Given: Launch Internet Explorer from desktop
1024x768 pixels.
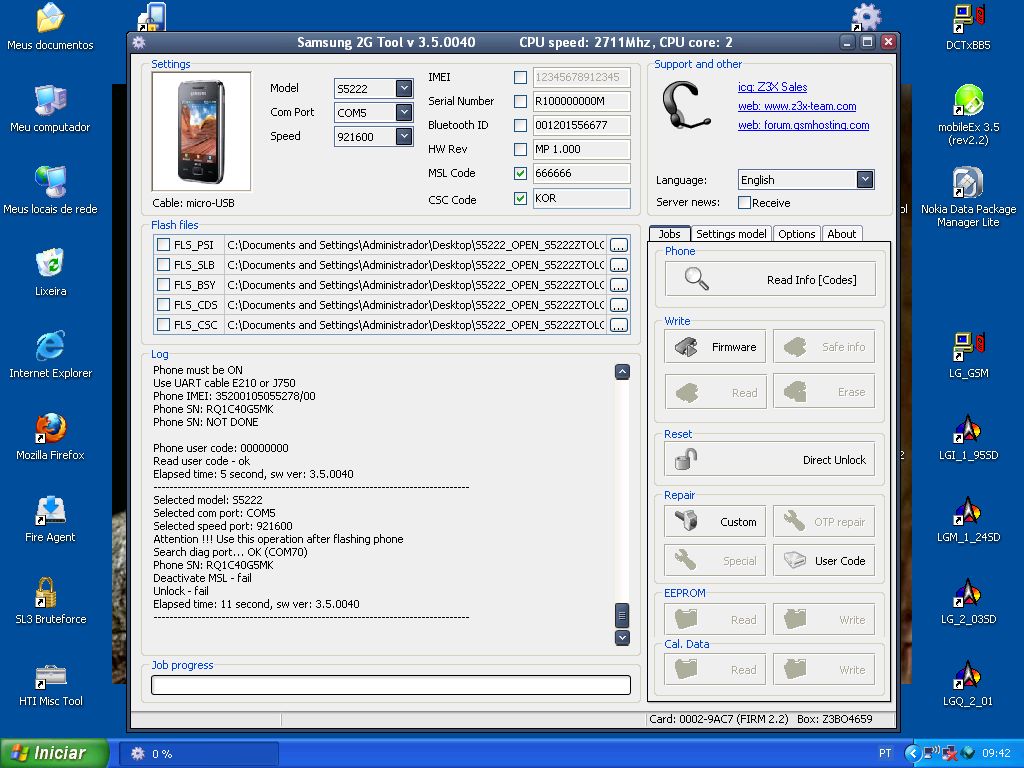Looking at the screenshot, I should (x=50, y=355).
